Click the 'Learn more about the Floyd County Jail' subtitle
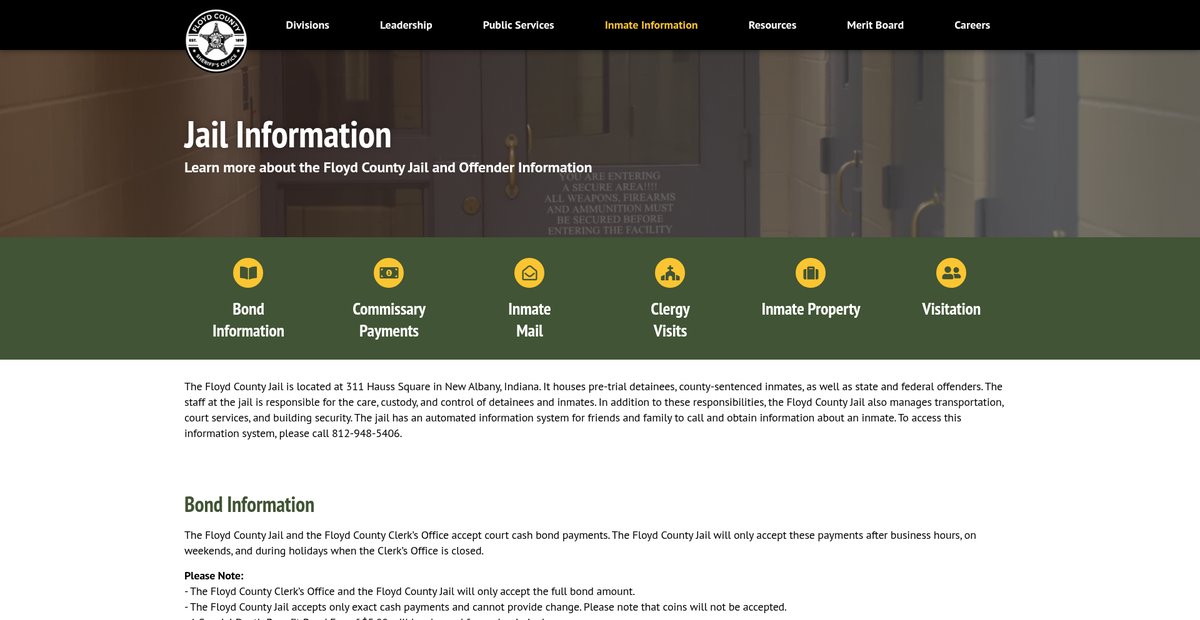Image resolution: width=1200 pixels, height=620 pixels. 388,167
